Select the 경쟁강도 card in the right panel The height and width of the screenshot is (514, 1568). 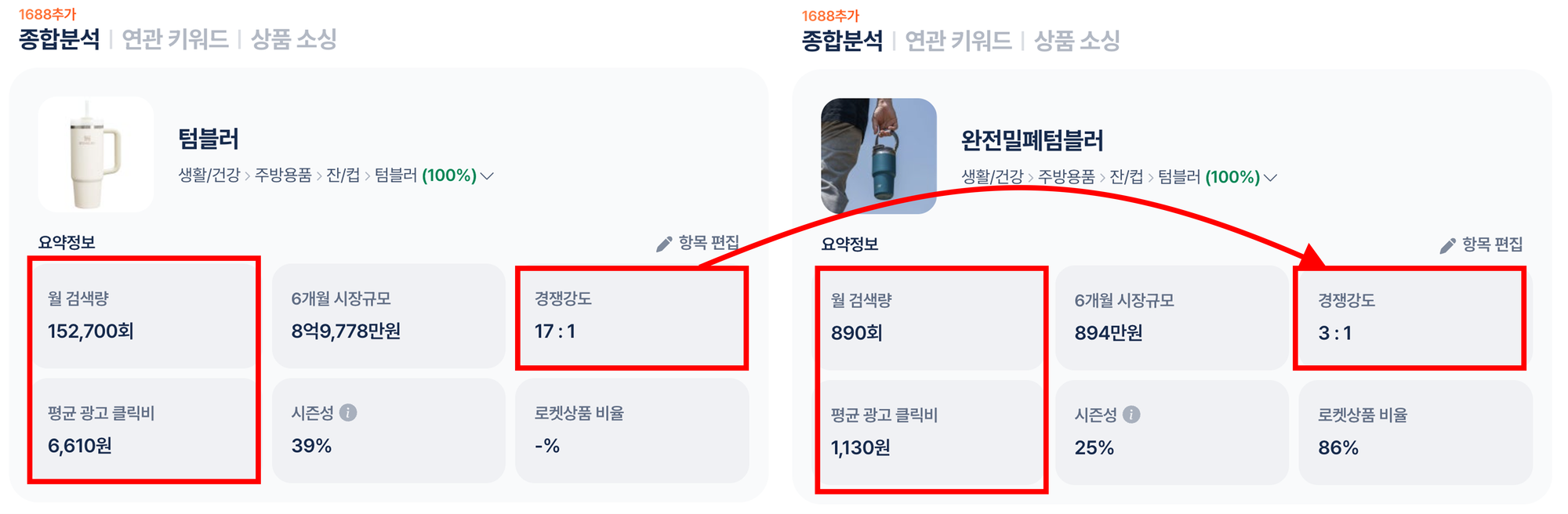[x=1411, y=317]
